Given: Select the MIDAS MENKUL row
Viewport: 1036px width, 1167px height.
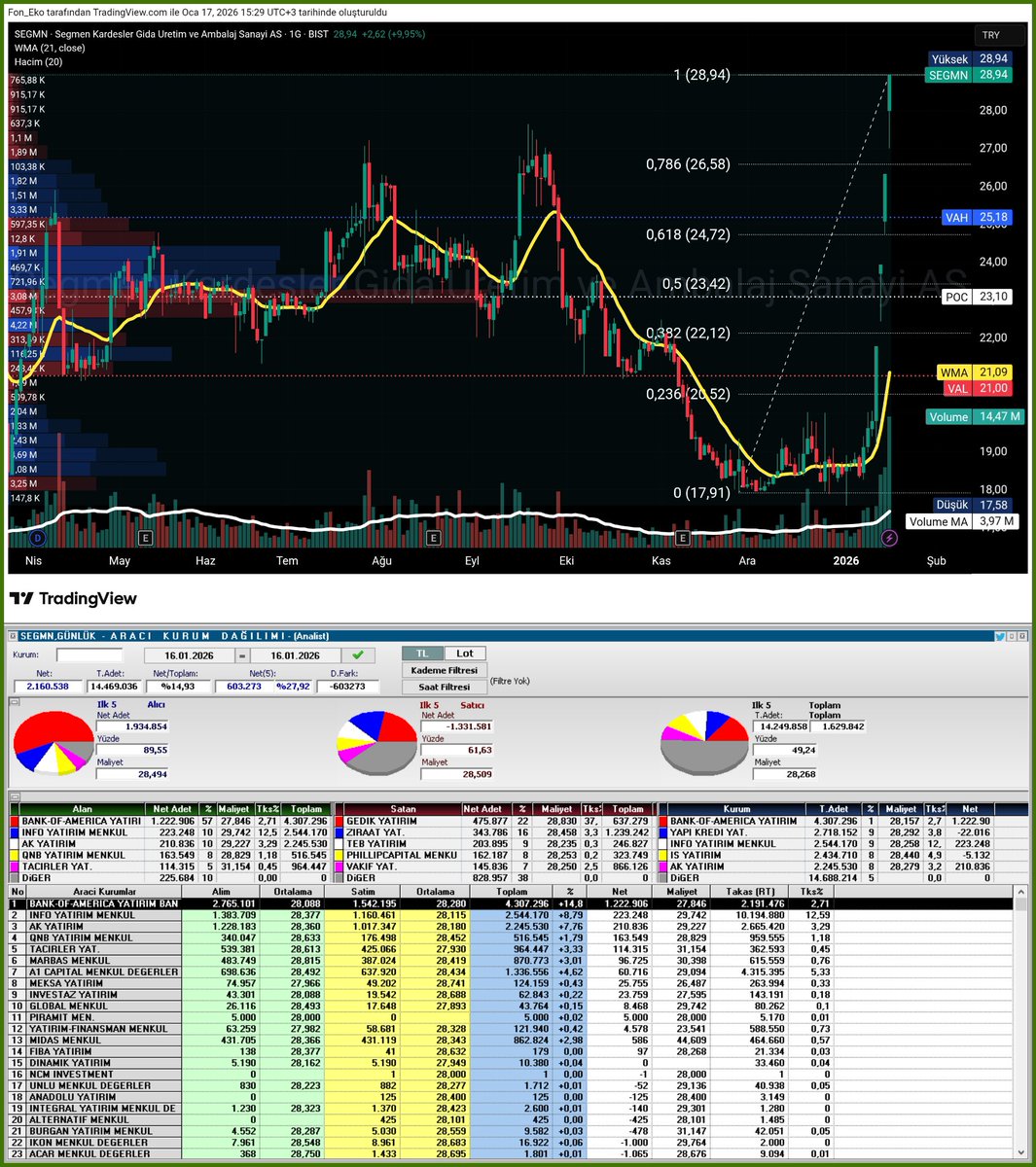Looking at the screenshot, I should coord(511,1040).
